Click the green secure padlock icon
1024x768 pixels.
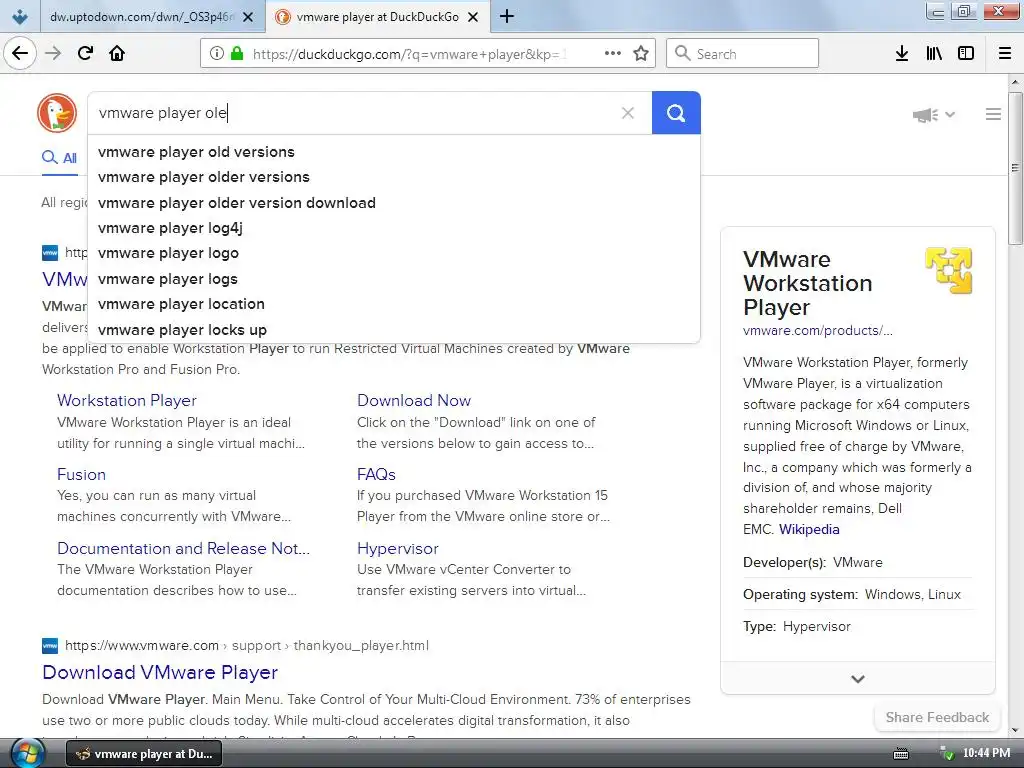point(237,54)
